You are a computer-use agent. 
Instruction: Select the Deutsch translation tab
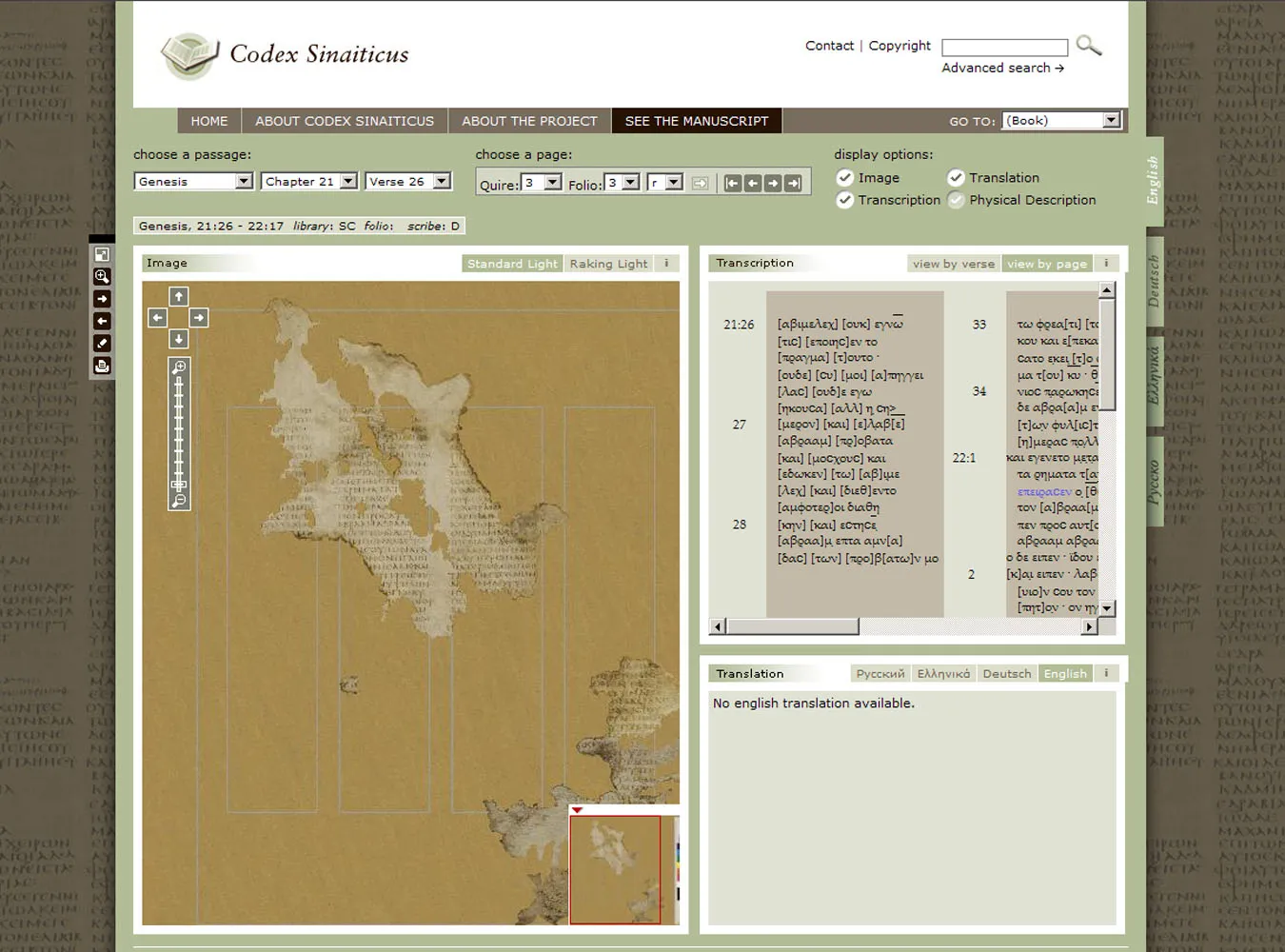coord(1006,674)
